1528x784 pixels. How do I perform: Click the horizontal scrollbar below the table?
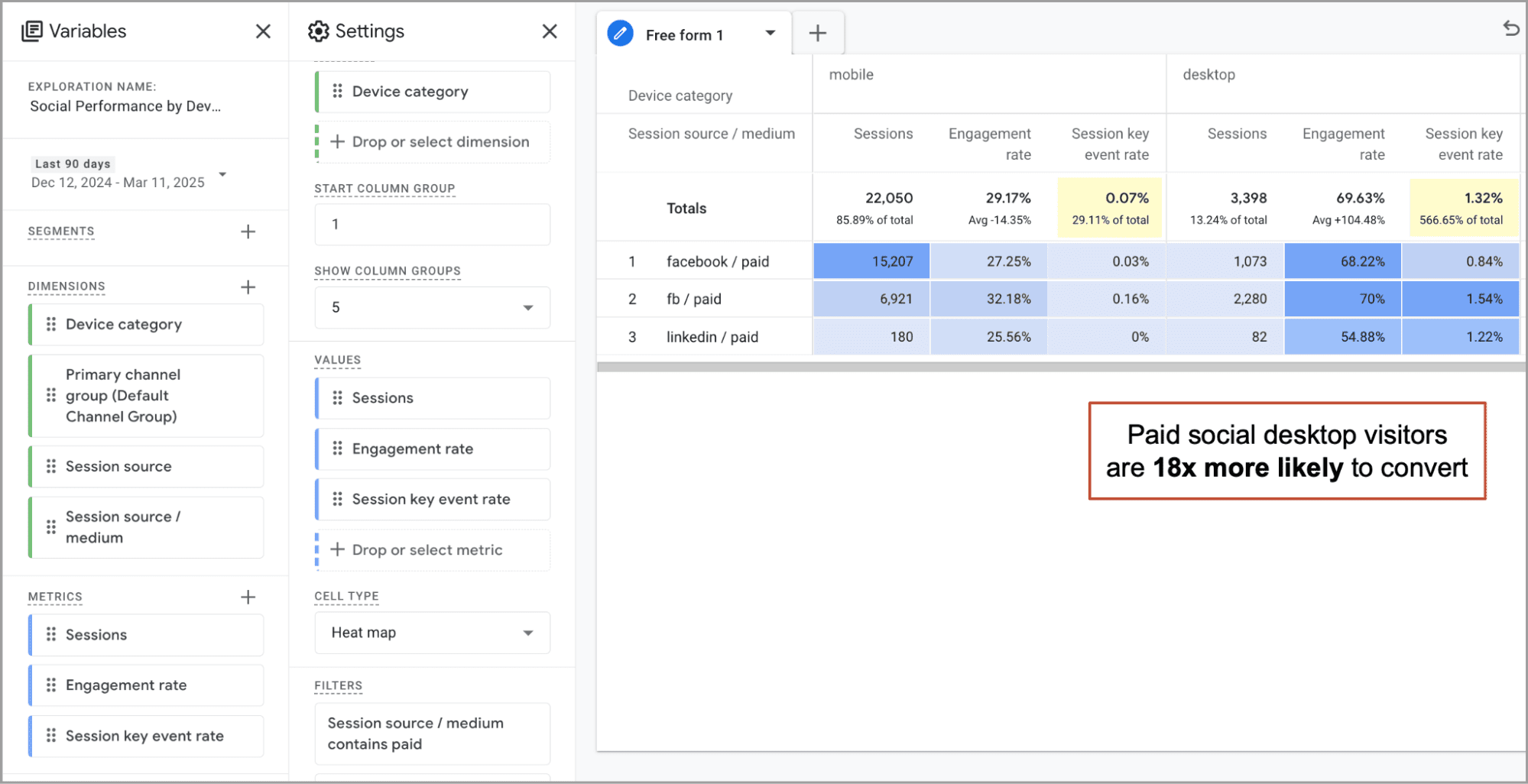(x=1061, y=367)
